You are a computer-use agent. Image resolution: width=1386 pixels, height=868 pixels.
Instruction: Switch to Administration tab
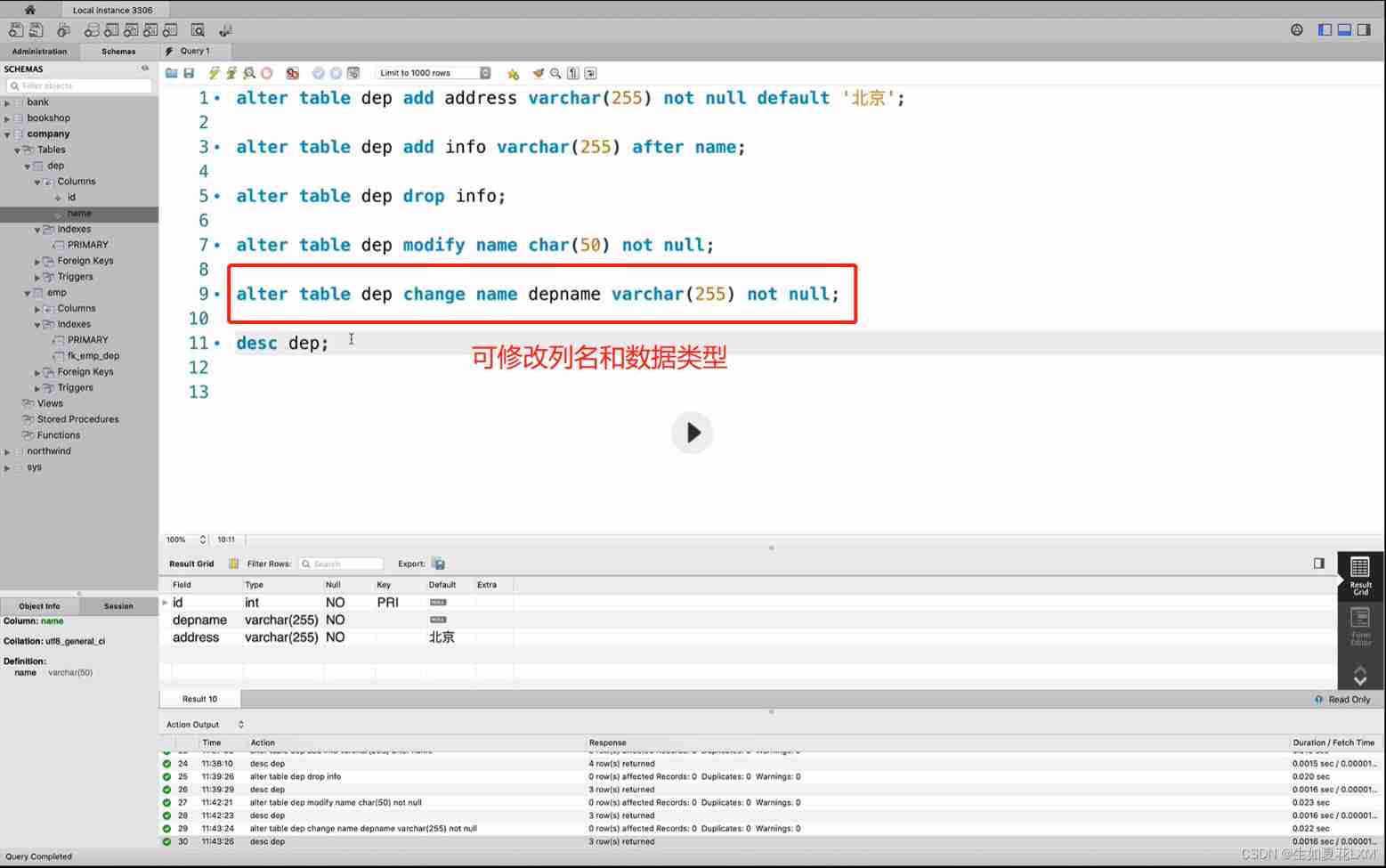click(x=39, y=52)
